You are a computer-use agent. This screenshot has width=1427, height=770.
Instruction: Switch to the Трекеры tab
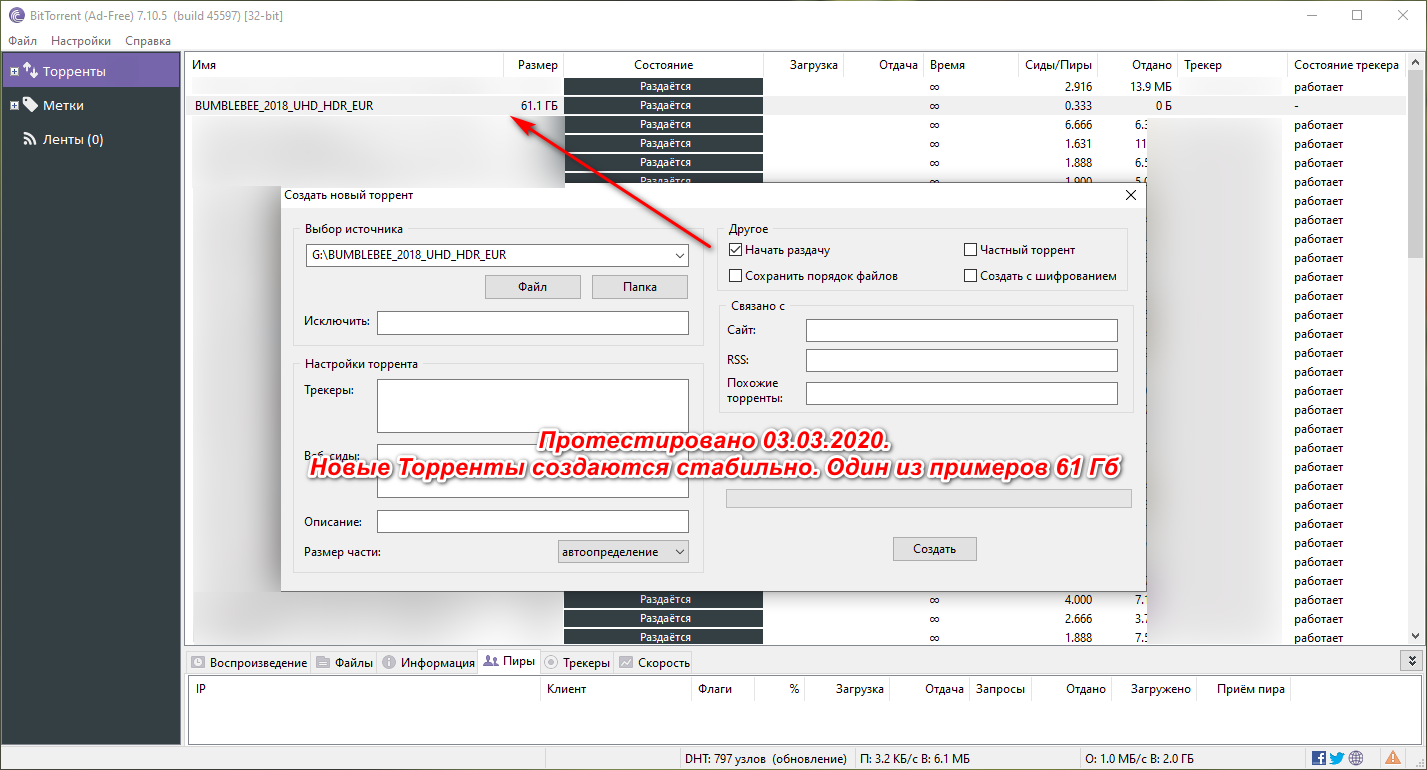pos(577,662)
